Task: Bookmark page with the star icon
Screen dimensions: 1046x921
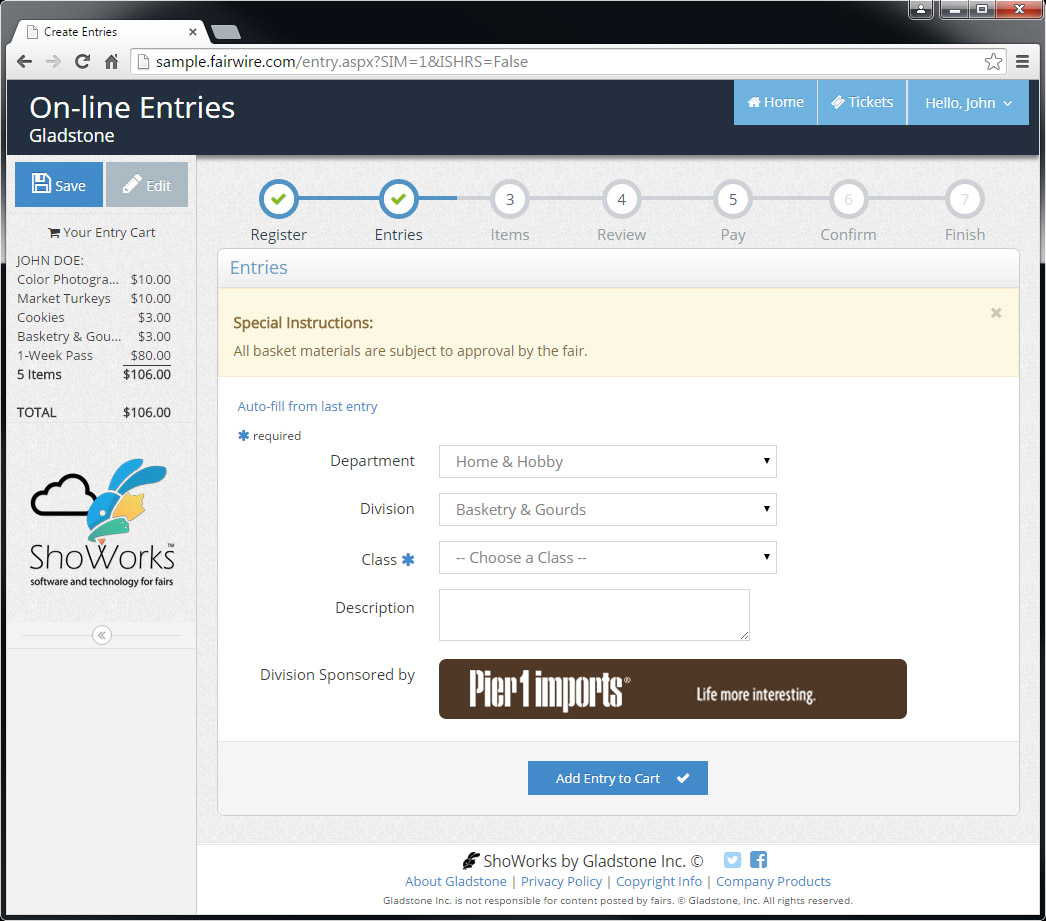Action: click(x=992, y=62)
